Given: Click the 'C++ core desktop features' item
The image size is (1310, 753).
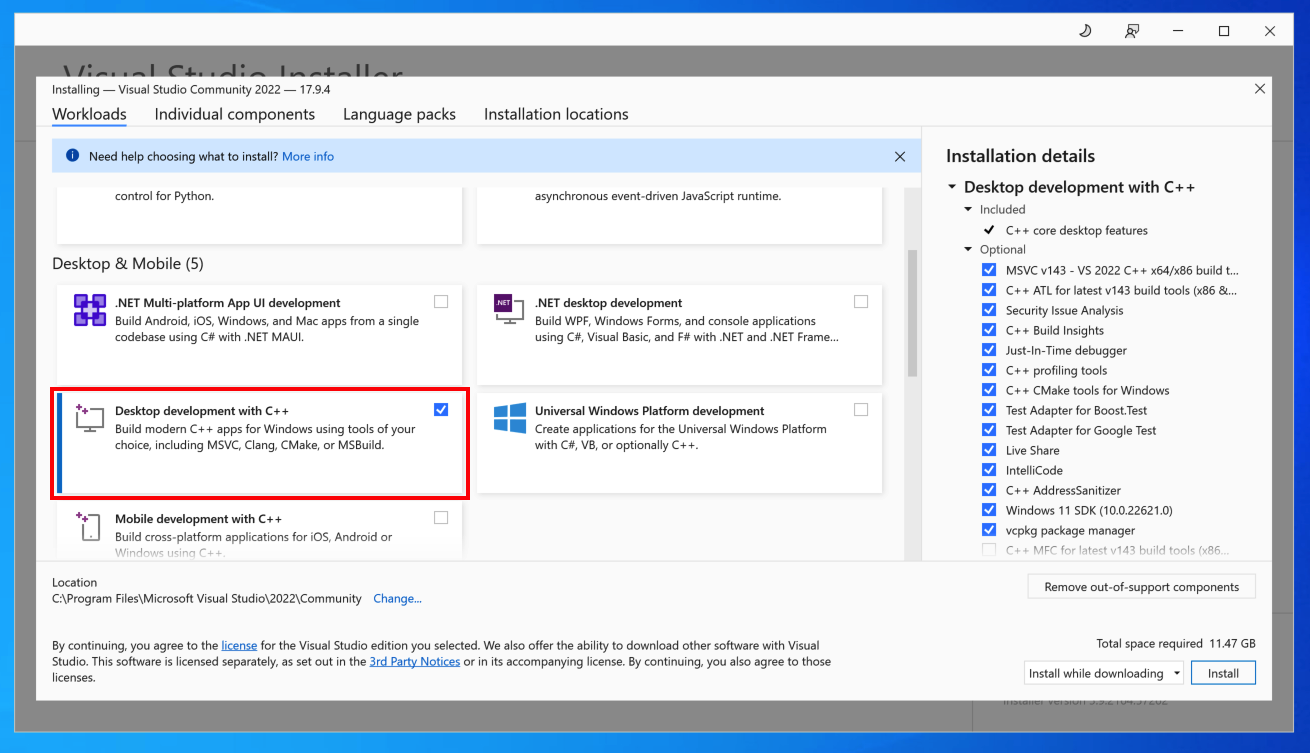Looking at the screenshot, I should tap(1077, 230).
